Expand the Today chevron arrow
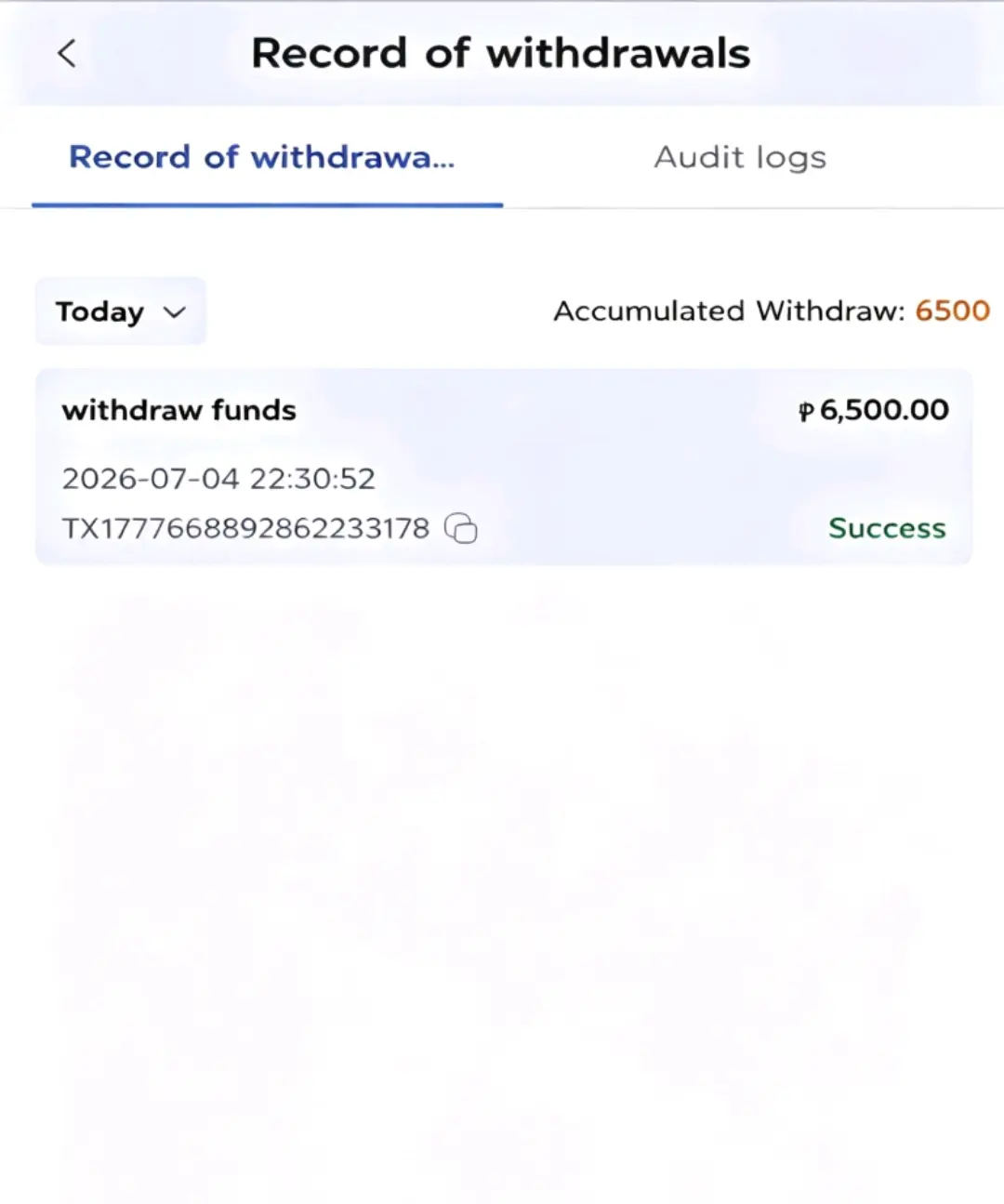The image size is (1004, 1204). click(x=175, y=312)
